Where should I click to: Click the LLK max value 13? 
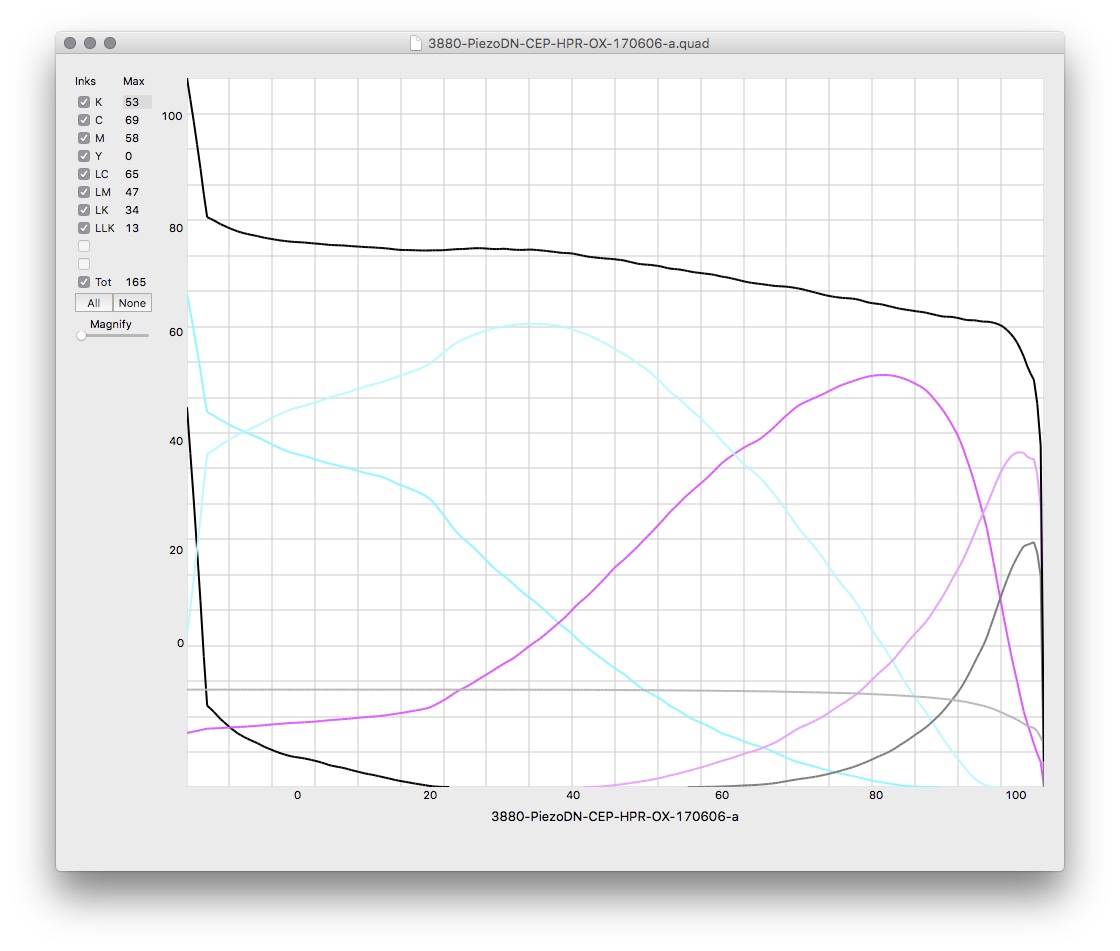[x=132, y=228]
